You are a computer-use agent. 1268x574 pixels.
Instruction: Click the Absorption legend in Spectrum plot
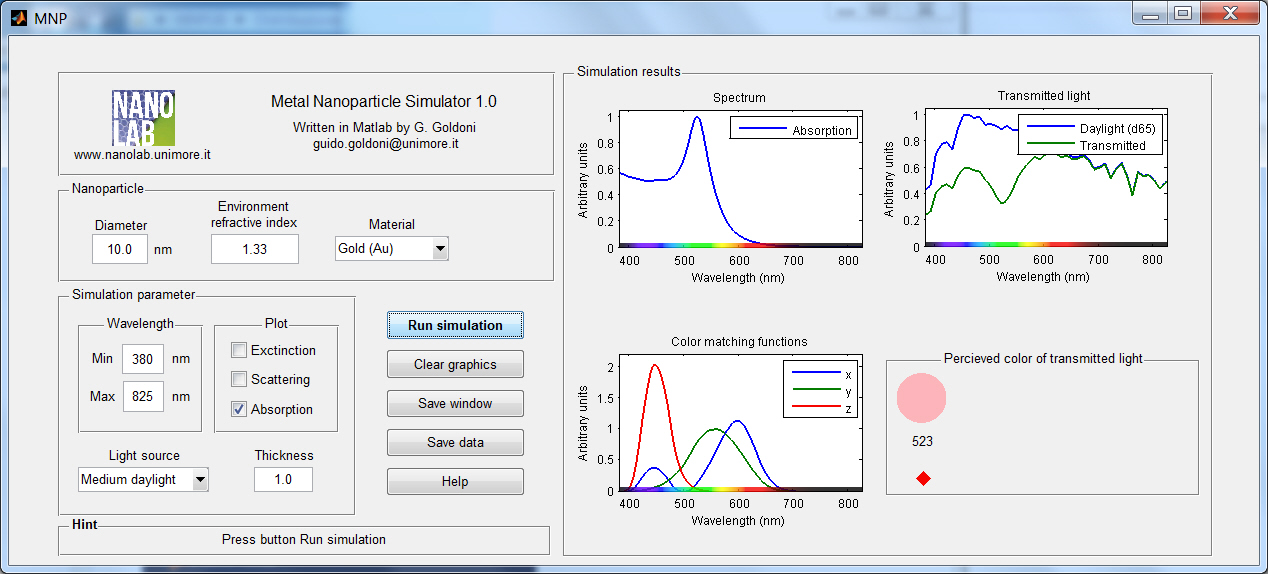click(794, 130)
